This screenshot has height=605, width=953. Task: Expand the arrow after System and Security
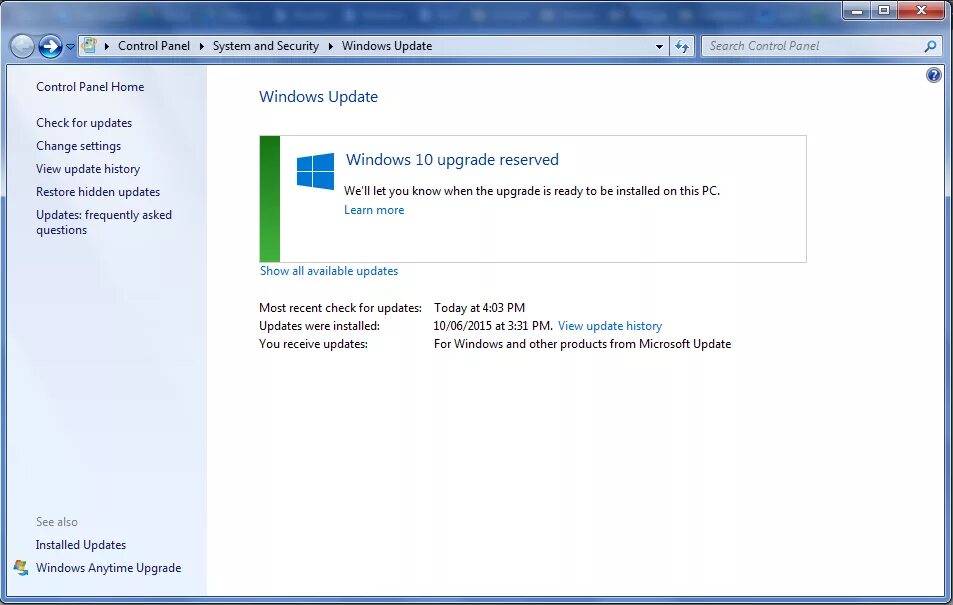coord(331,46)
